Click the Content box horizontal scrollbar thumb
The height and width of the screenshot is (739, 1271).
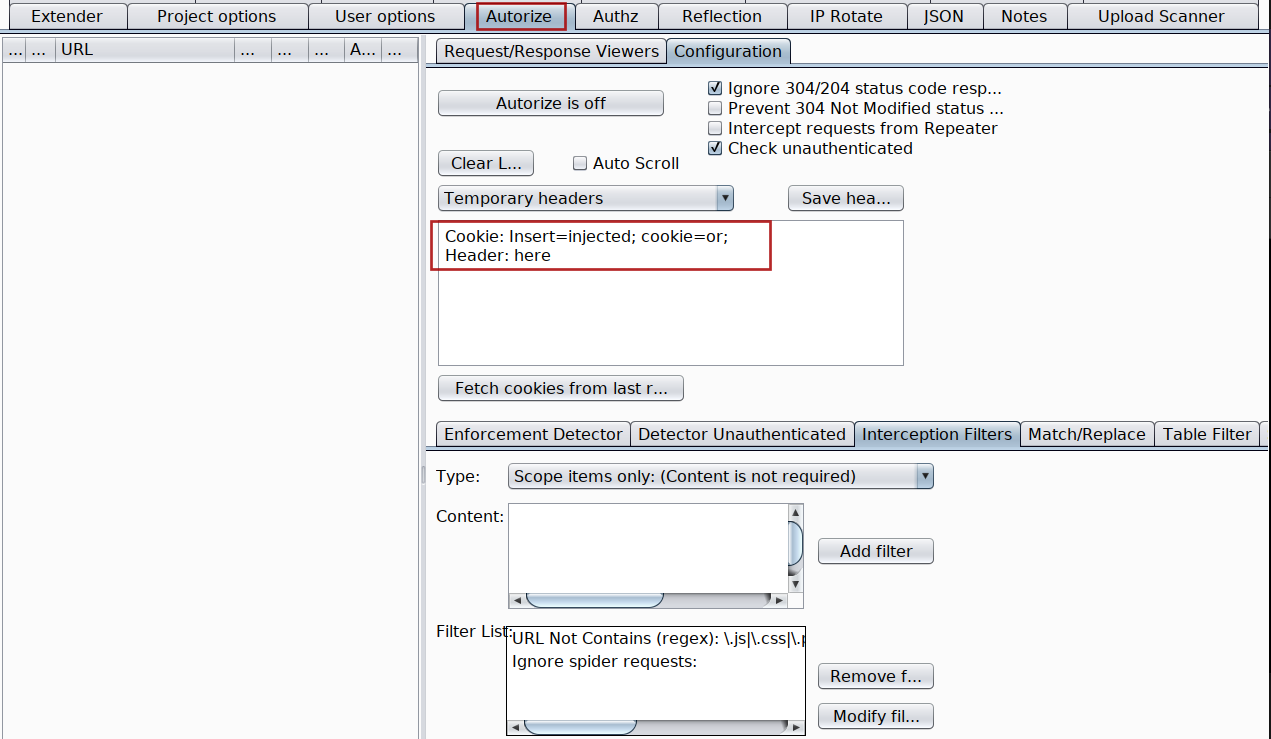[595, 600]
